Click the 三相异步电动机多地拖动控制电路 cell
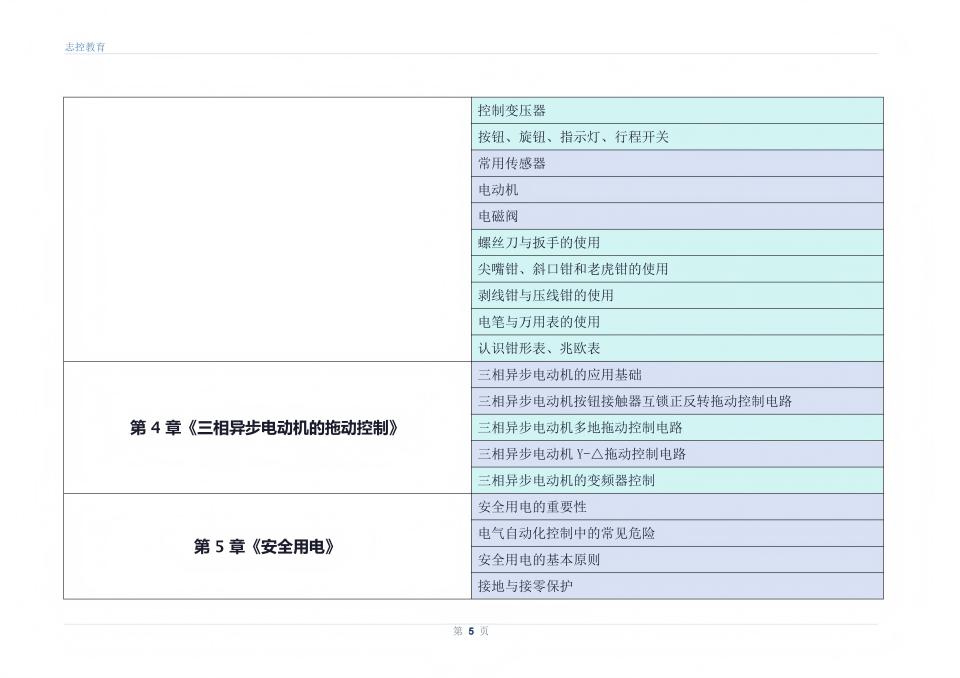The width and height of the screenshot is (960, 678). click(677, 428)
